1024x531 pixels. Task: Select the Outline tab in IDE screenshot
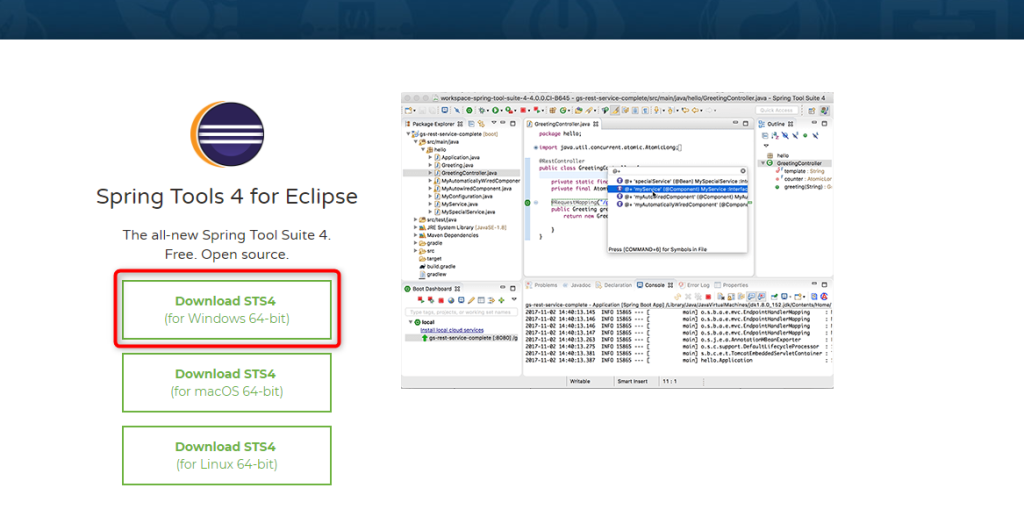(x=776, y=123)
